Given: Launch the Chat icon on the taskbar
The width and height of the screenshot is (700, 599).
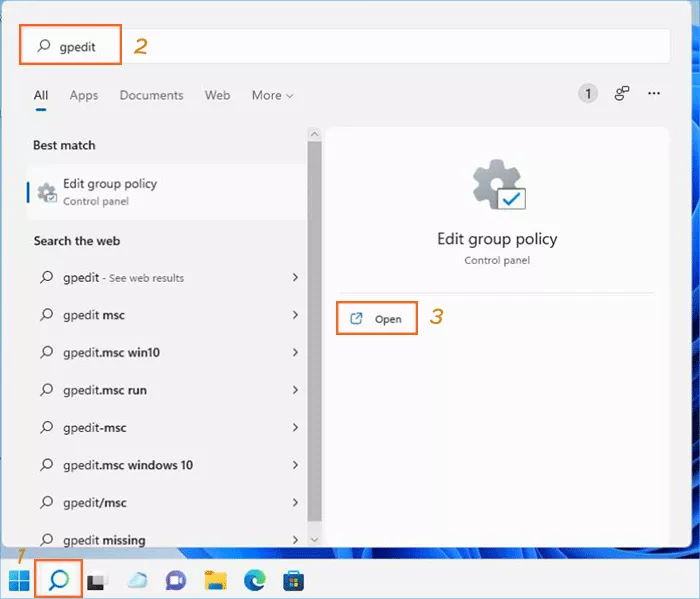Looking at the screenshot, I should (176, 581).
